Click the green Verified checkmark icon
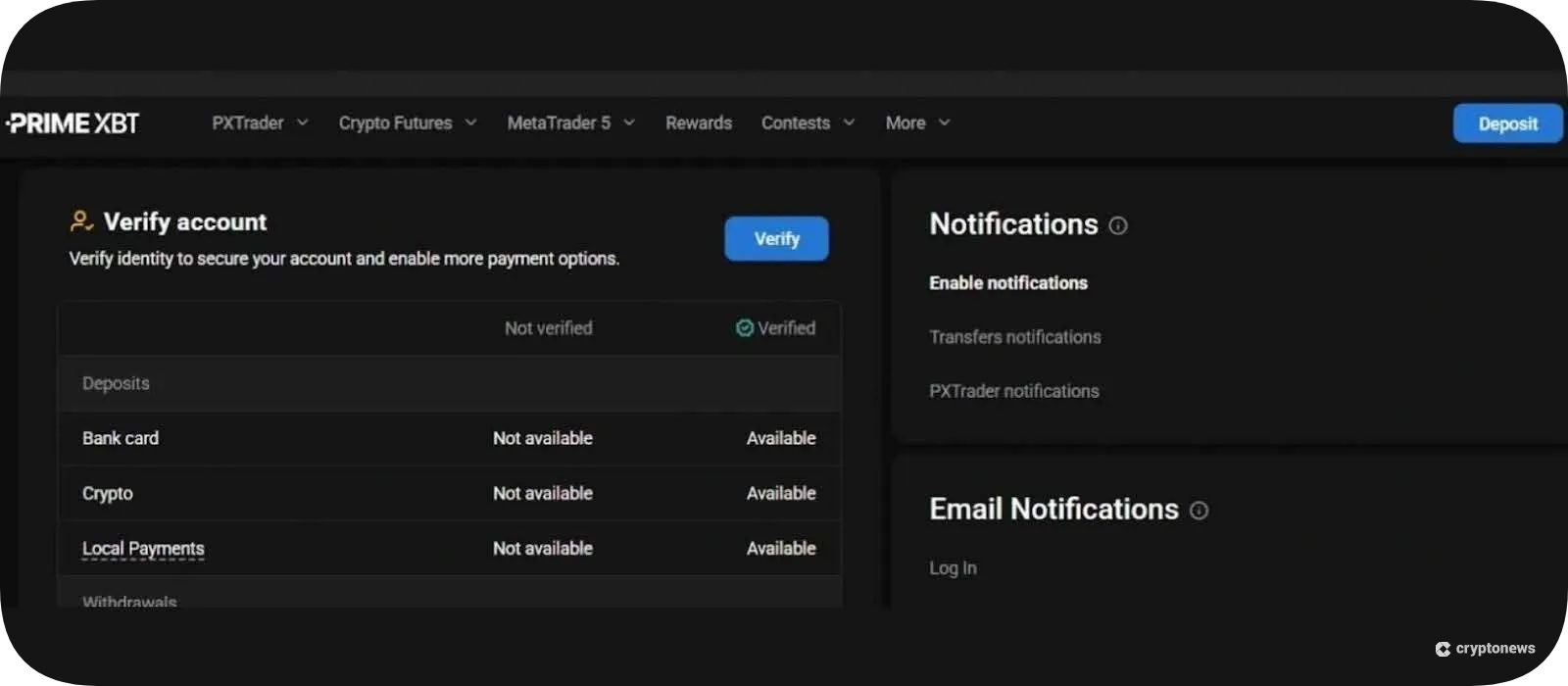This screenshot has height=686, width=1568. 745,328
